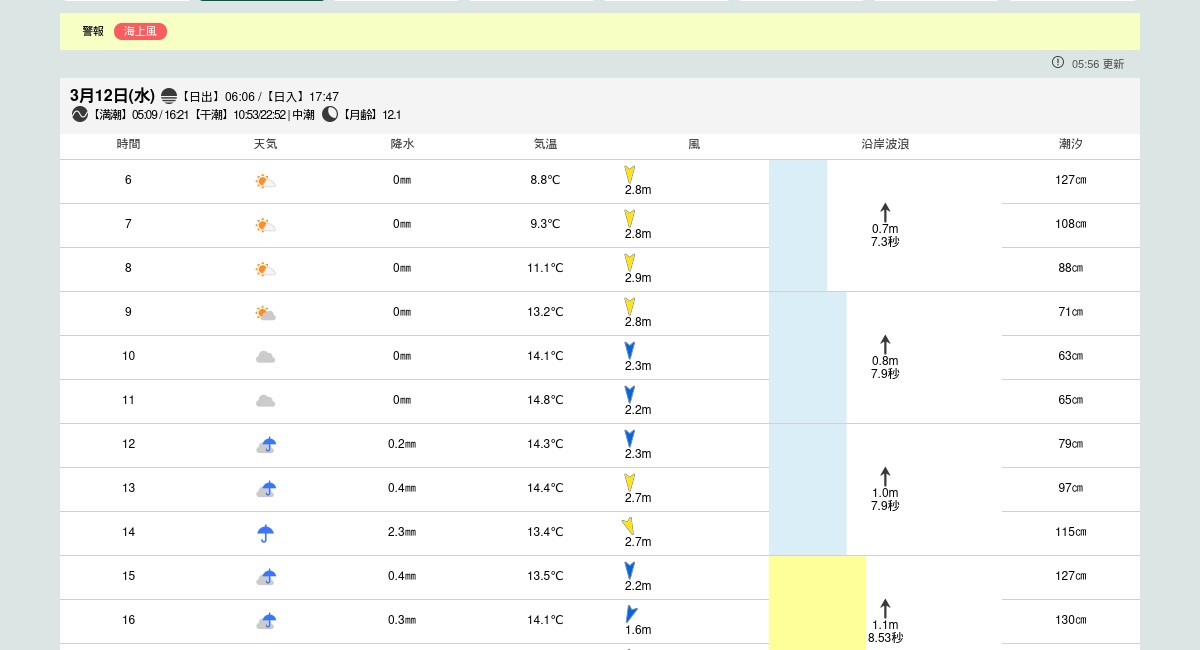Select the 潮汐 column header
This screenshot has width=1200, height=650.
click(x=1071, y=144)
